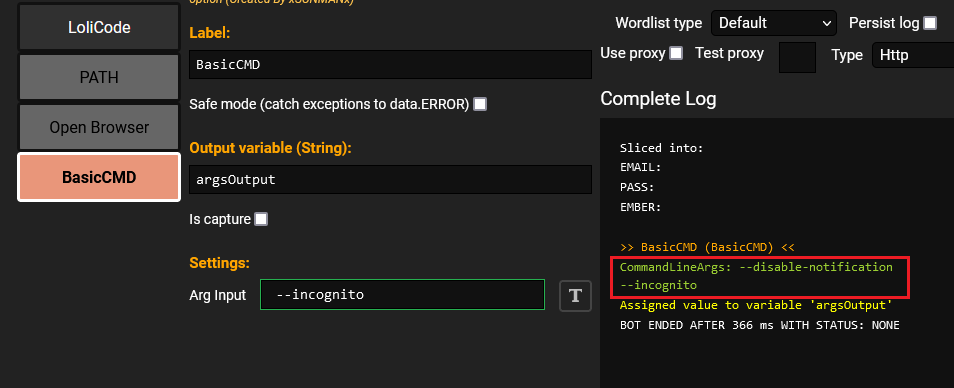
Task: Toggle the Persist log checkbox
Action: tap(930, 23)
